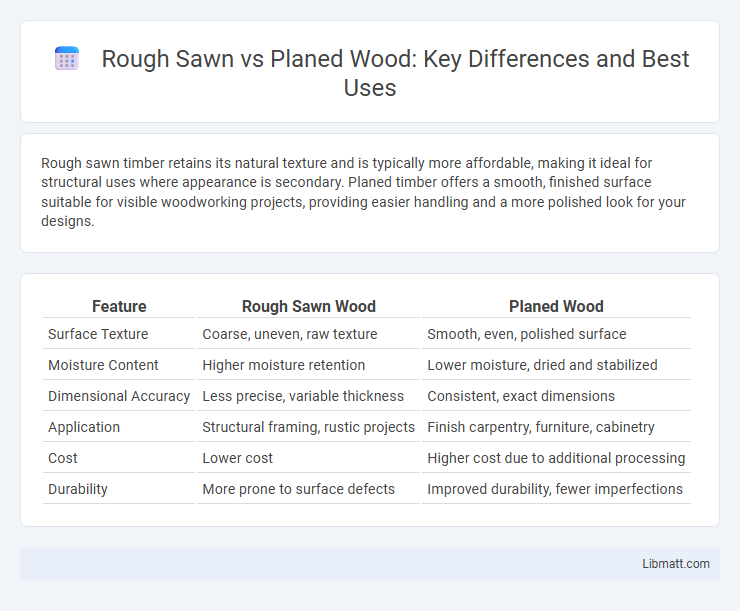Image resolution: width=740 pixels, height=611 pixels.
Task: Select the 'Surface Texture' row label
Action: pos(98,334)
